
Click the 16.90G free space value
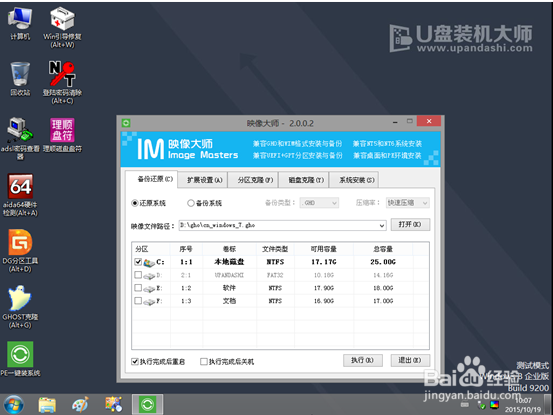(x=324, y=301)
